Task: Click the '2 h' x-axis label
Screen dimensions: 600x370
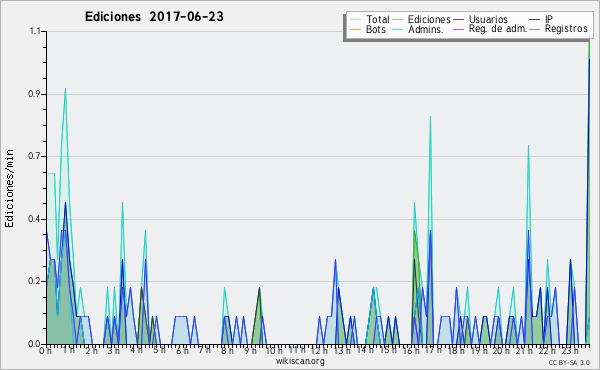Action: (x=91, y=351)
